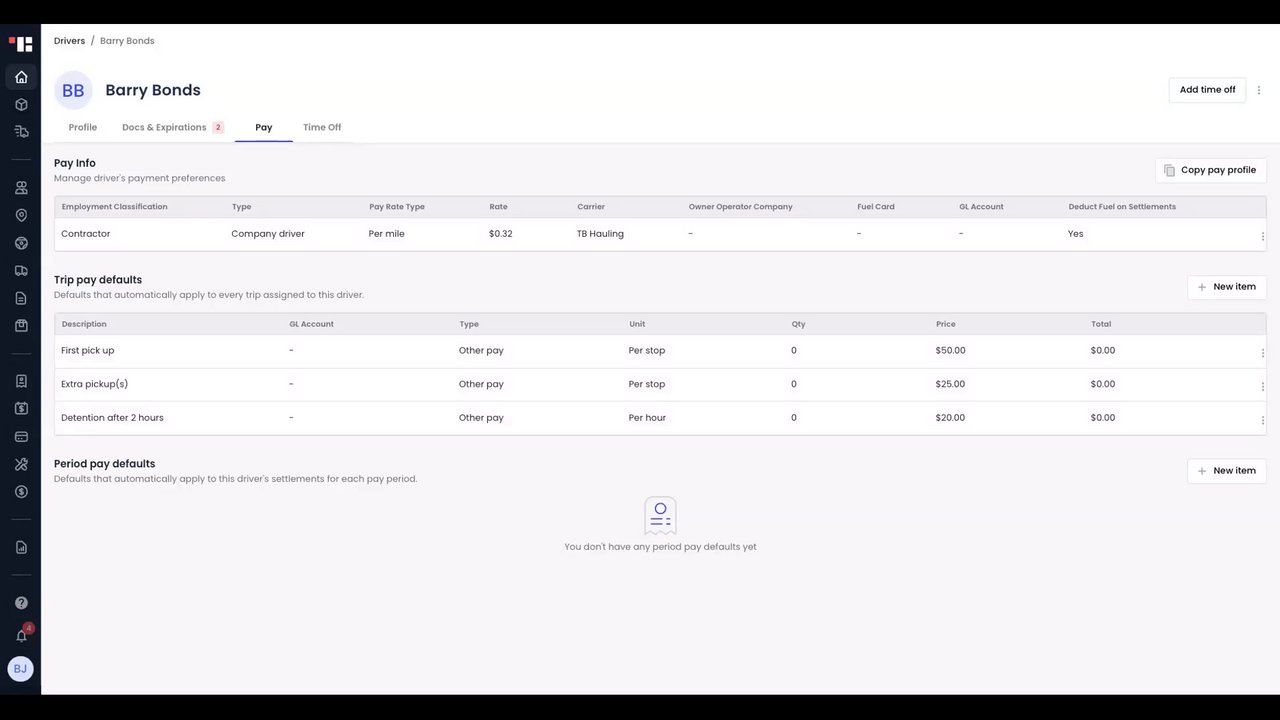Click the empty period pay defaults receipt icon
This screenshot has width=1280, height=720.
(660, 516)
